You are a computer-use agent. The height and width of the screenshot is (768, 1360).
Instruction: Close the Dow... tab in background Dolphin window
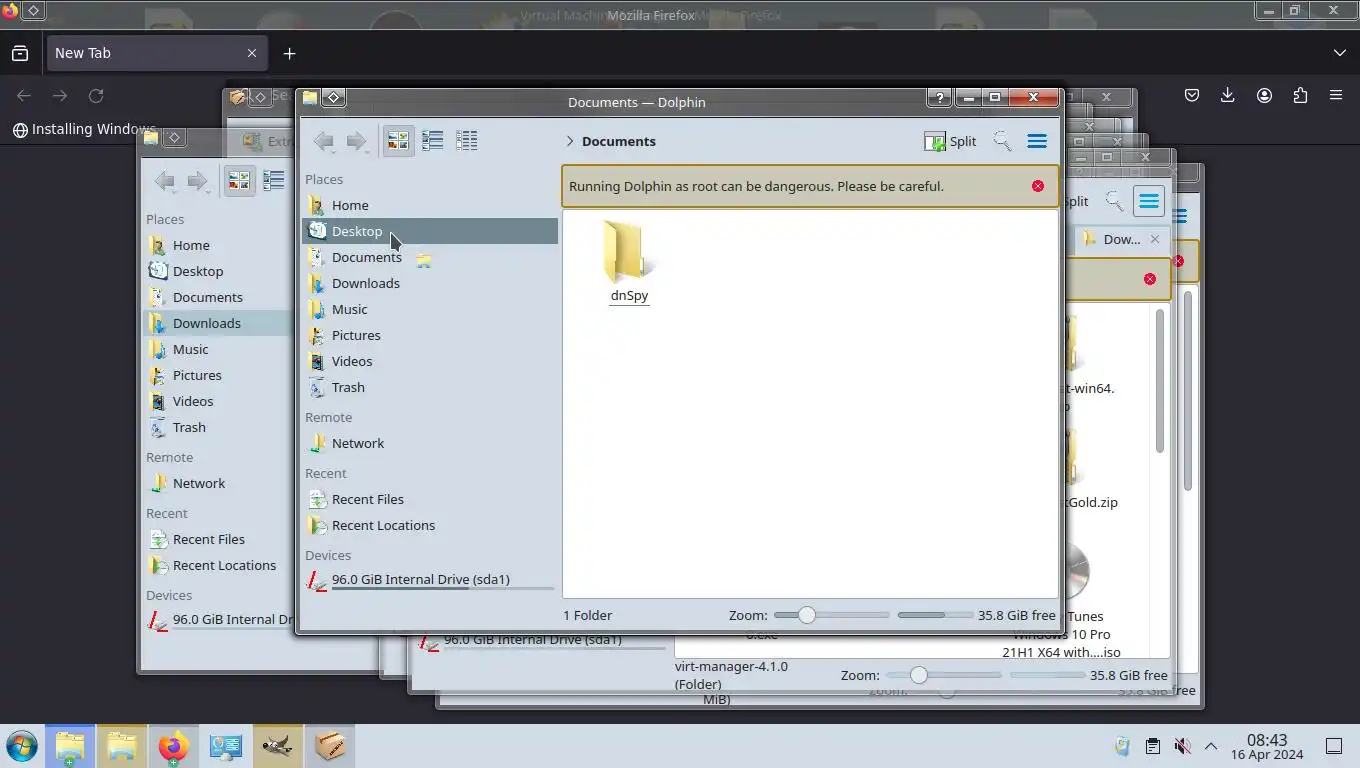click(1155, 239)
